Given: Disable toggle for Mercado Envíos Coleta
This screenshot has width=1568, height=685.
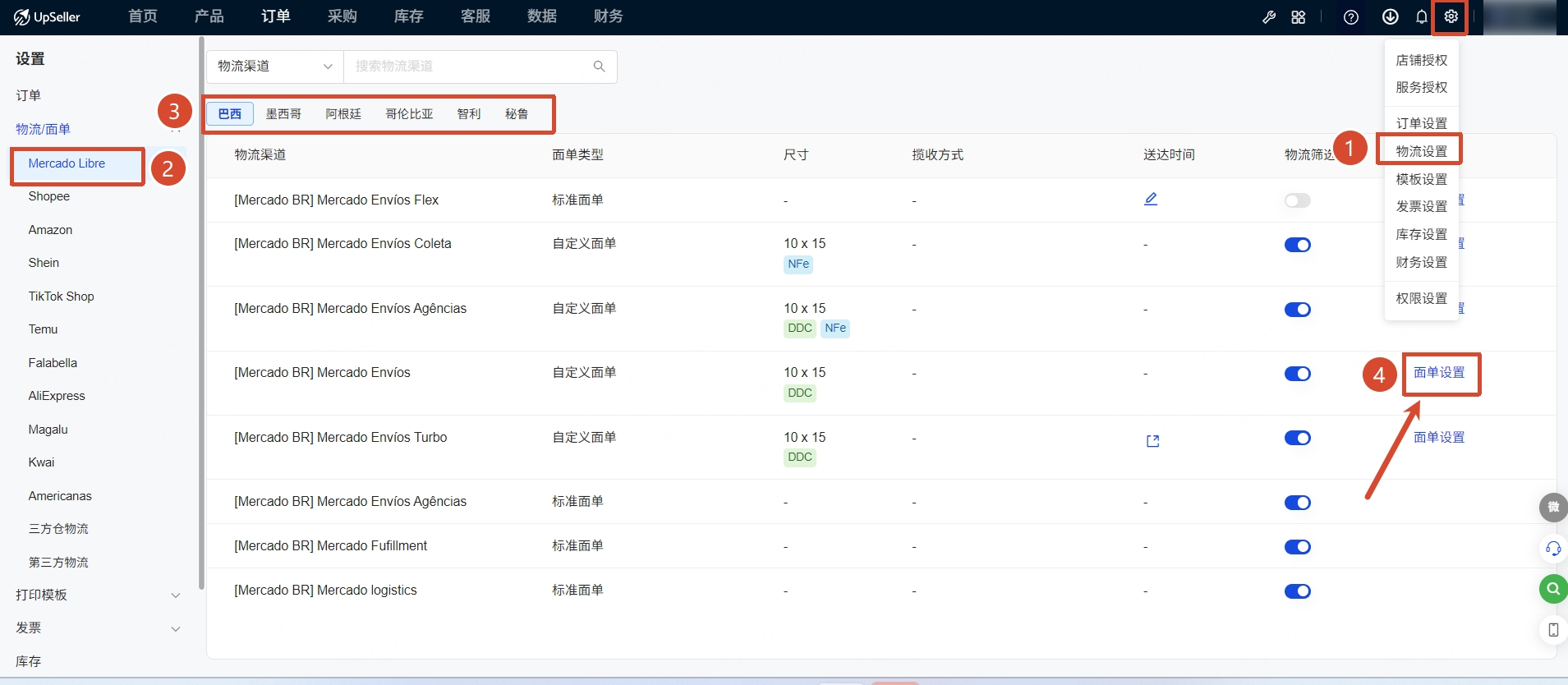Looking at the screenshot, I should pyautogui.click(x=1298, y=245).
